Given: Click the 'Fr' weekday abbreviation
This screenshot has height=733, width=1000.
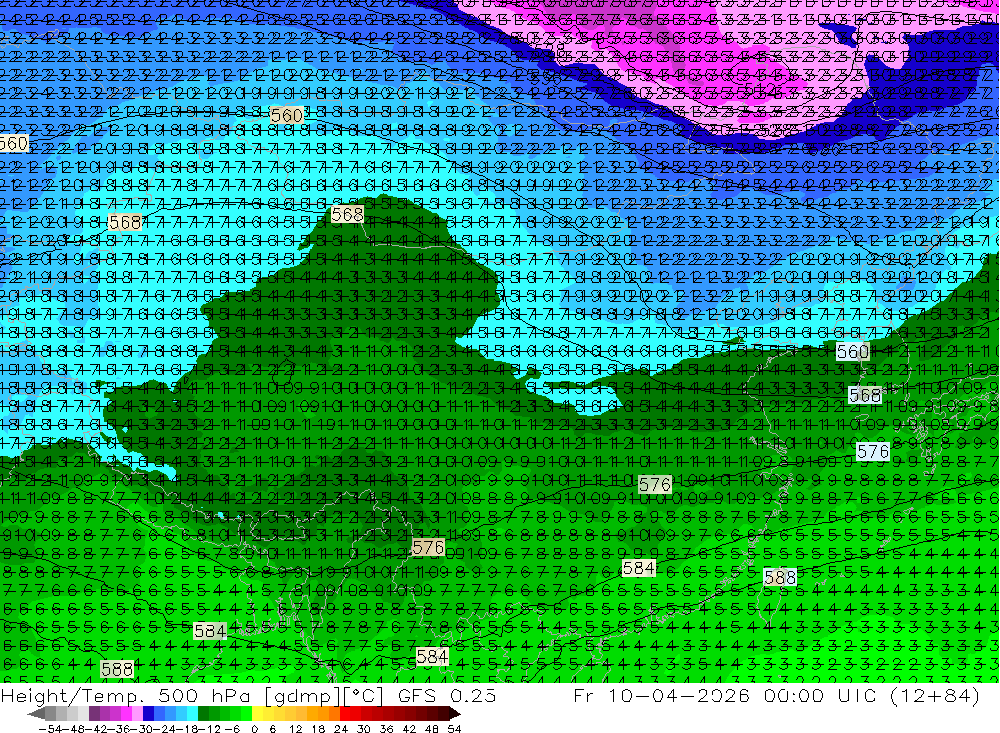Looking at the screenshot, I should coord(585,695).
